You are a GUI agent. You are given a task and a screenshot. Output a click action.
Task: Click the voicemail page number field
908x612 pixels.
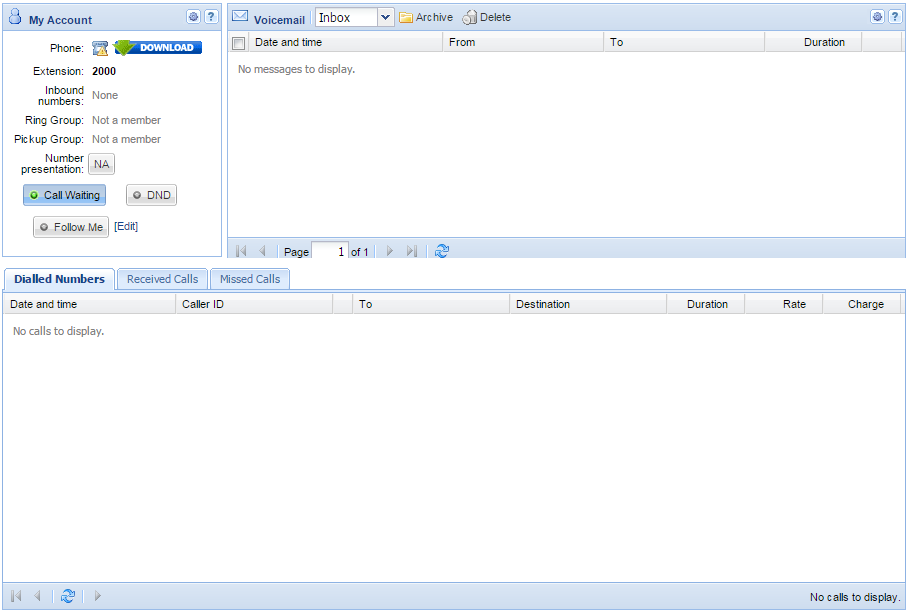click(x=329, y=251)
